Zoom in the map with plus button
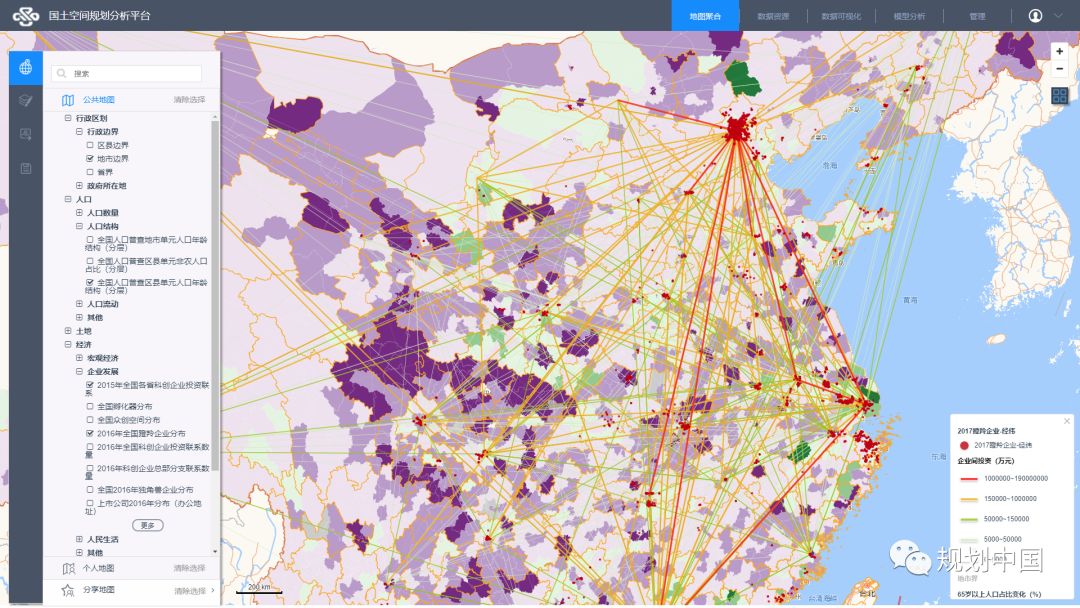 tap(1059, 51)
